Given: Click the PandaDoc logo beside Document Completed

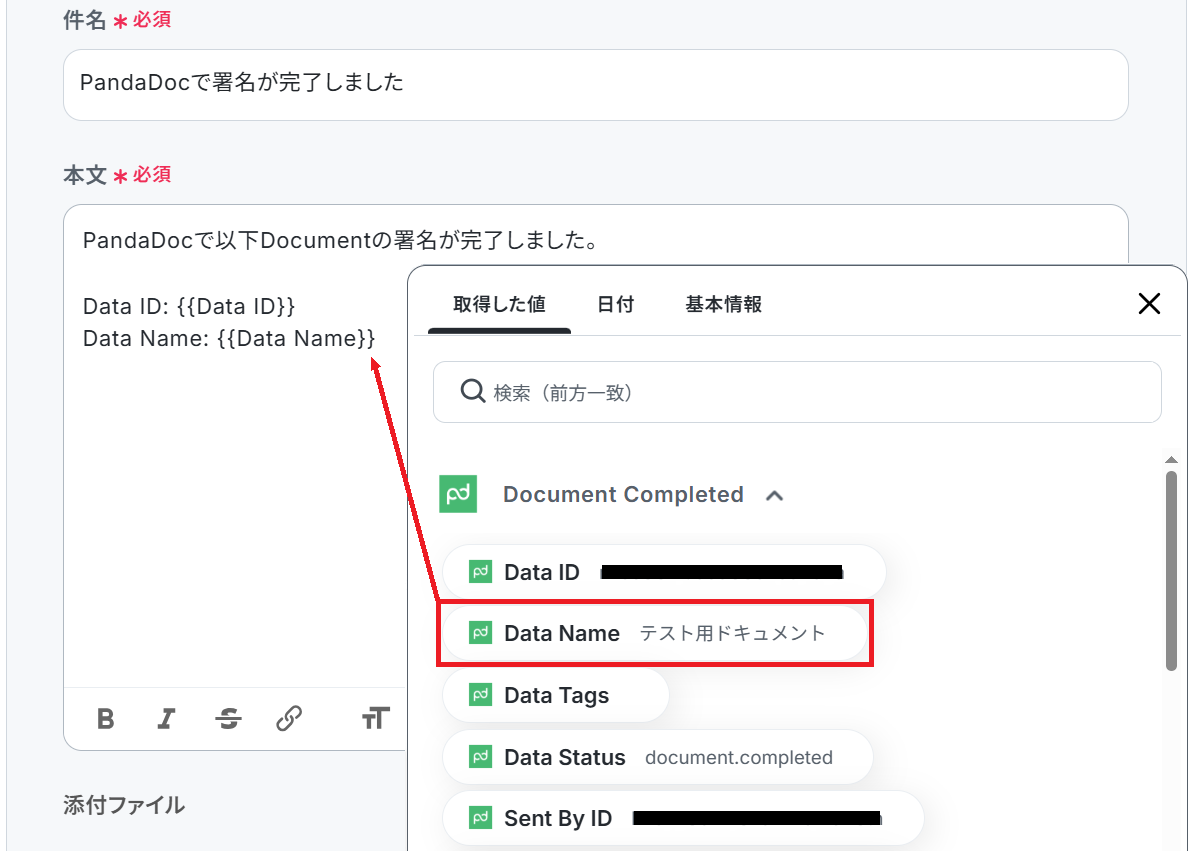Looking at the screenshot, I should [x=459, y=494].
